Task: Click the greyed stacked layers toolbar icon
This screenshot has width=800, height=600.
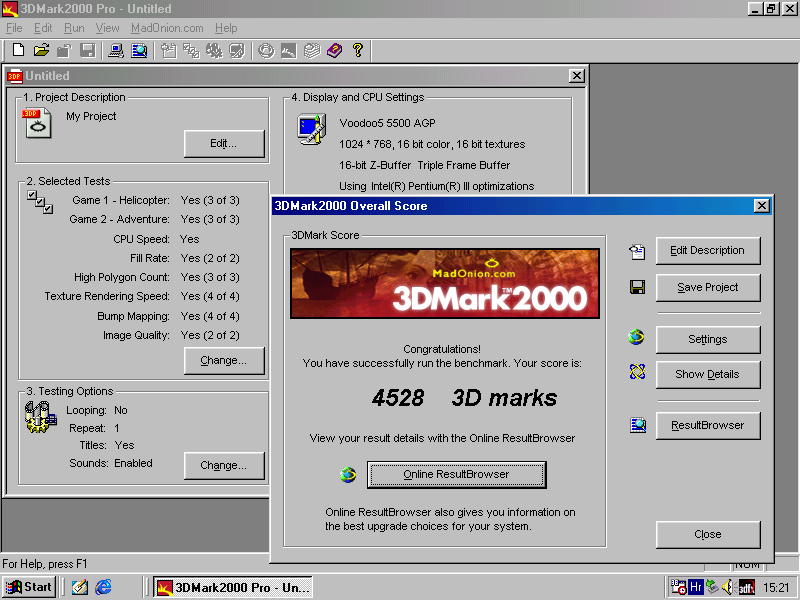Action: pos(312,50)
